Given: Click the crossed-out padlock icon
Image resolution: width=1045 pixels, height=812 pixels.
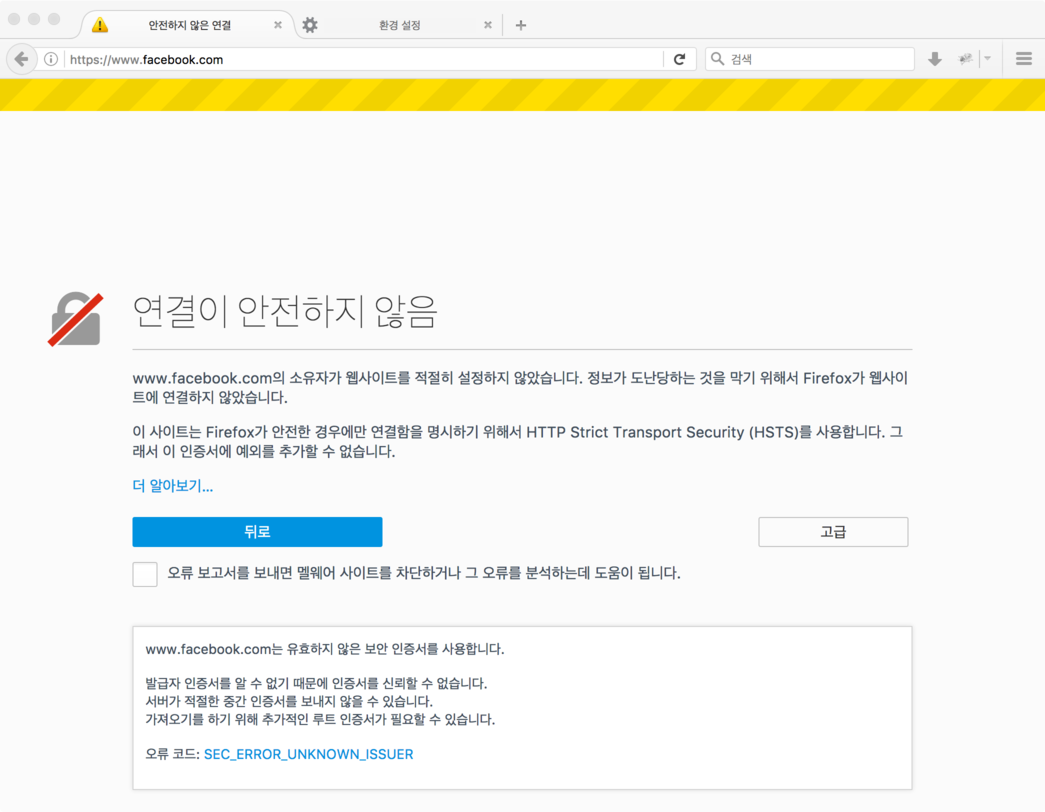Looking at the screenshot, I should pyautogui.click(x=76, y=319).
